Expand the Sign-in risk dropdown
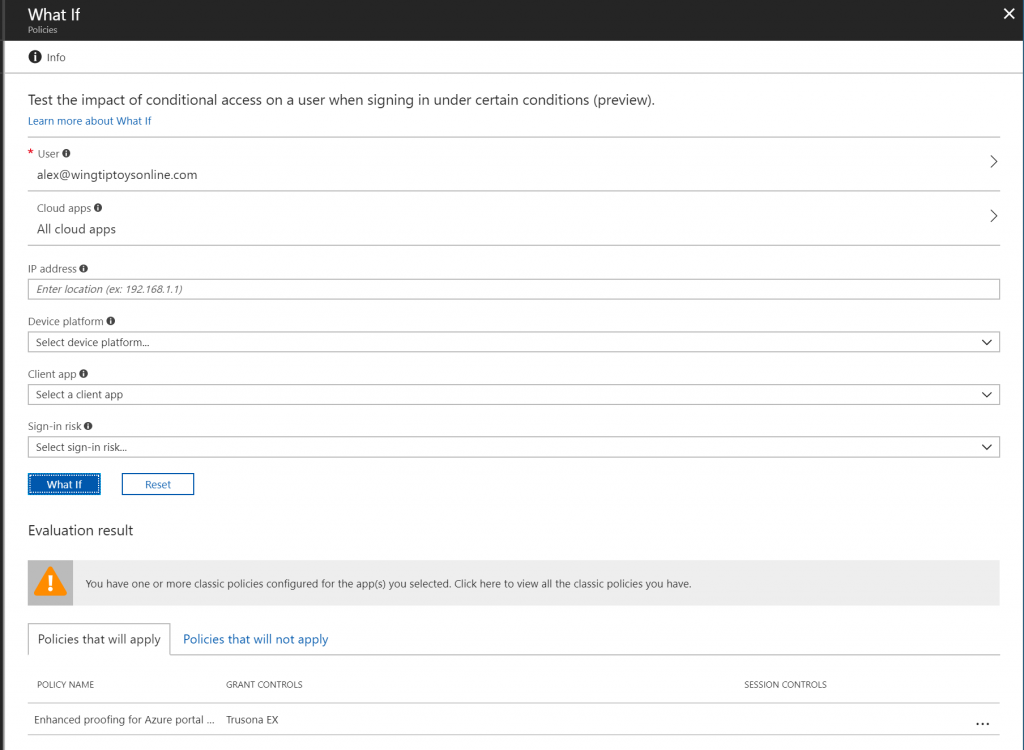Image resolution: width=1024 pixels, height=750 pixels. tap(513, 447)
